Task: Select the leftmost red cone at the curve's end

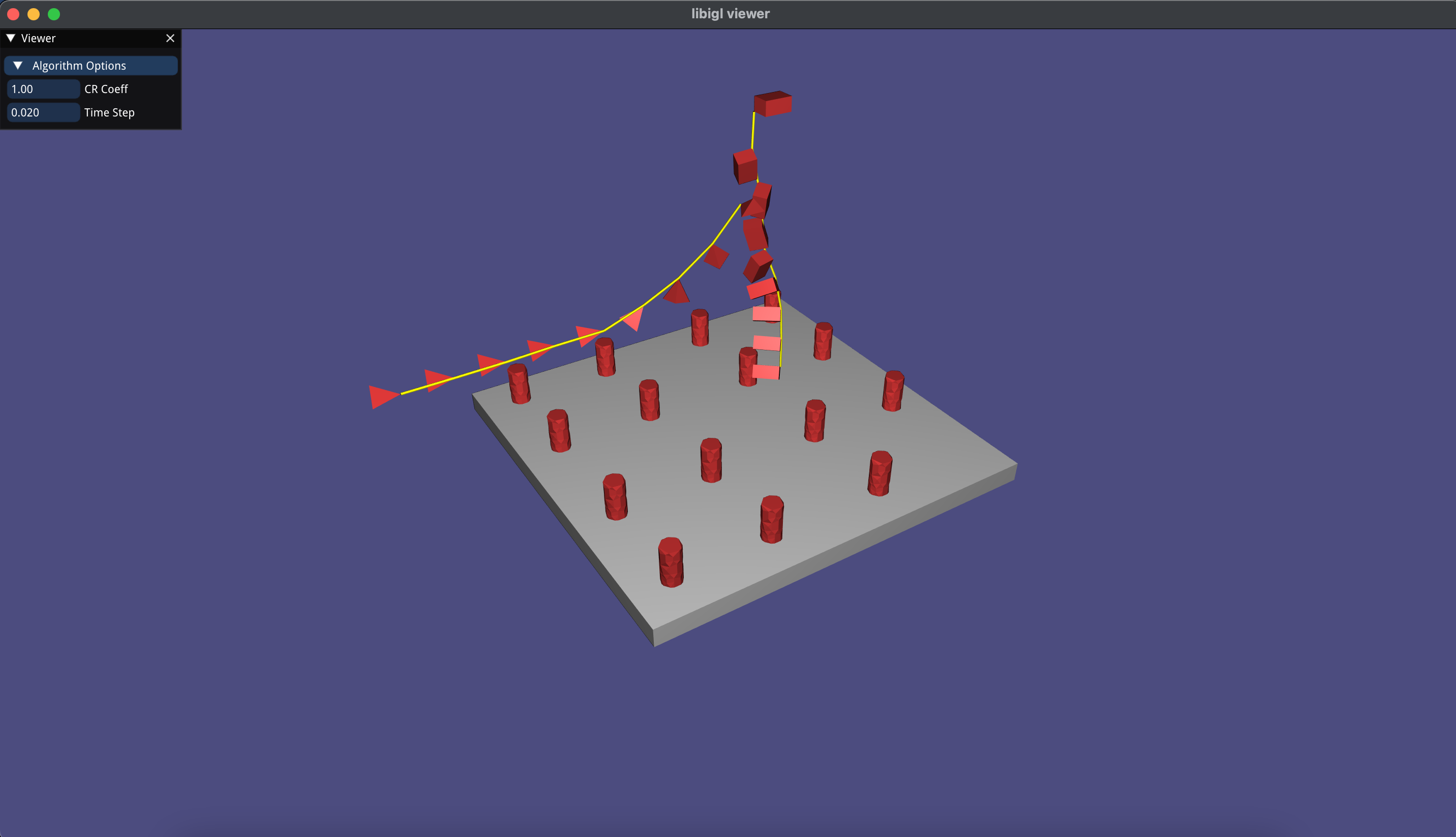Action: point(381,397)
